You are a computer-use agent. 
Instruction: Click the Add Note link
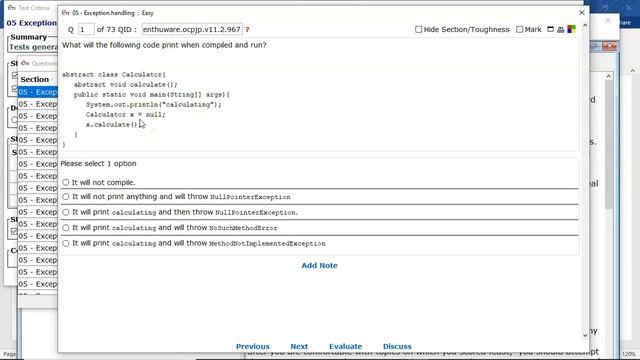point(319,265)
